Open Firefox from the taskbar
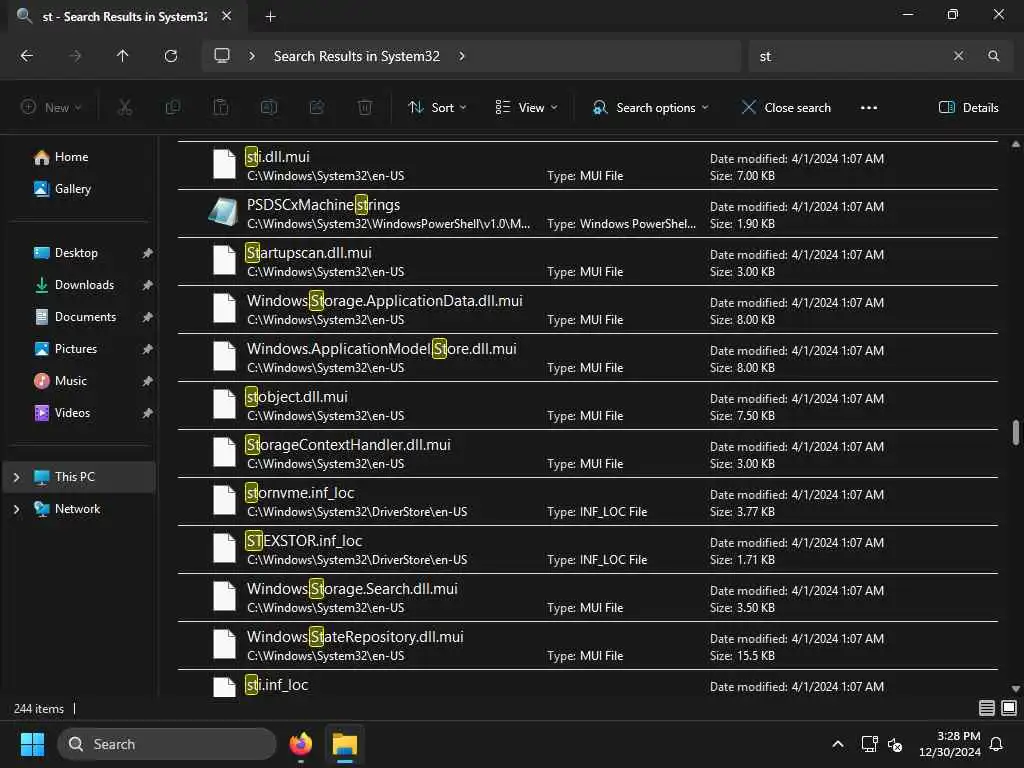1024x768 pixels. tap(301, 744)
